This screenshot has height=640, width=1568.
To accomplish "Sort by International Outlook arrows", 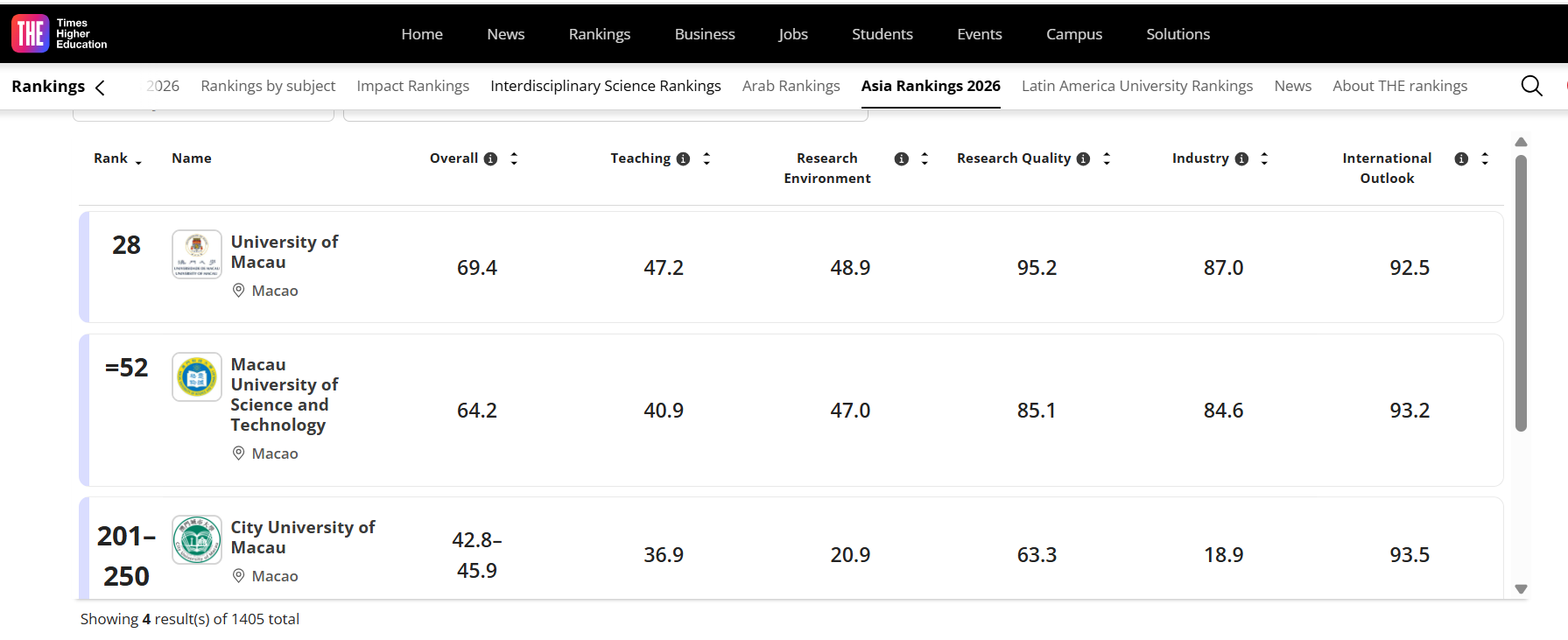I will [1485, 158].
